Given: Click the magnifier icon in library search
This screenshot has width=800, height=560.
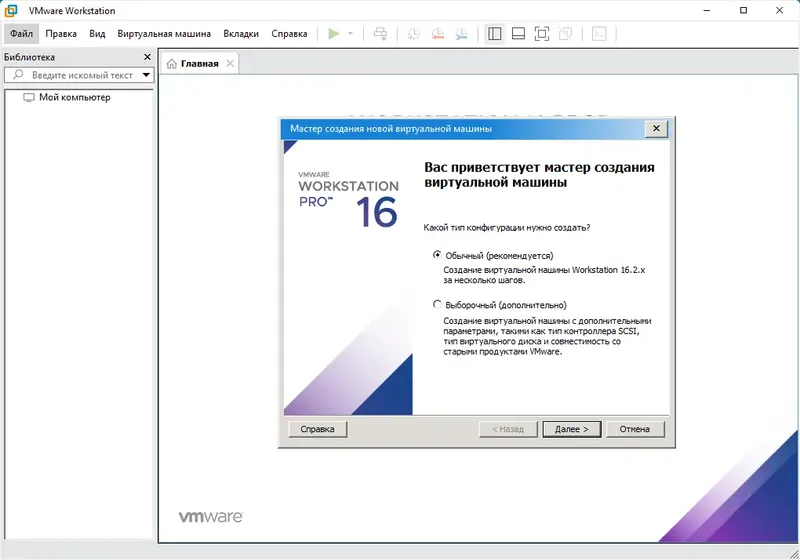Looking at the screenshot, I should [18, 74].
